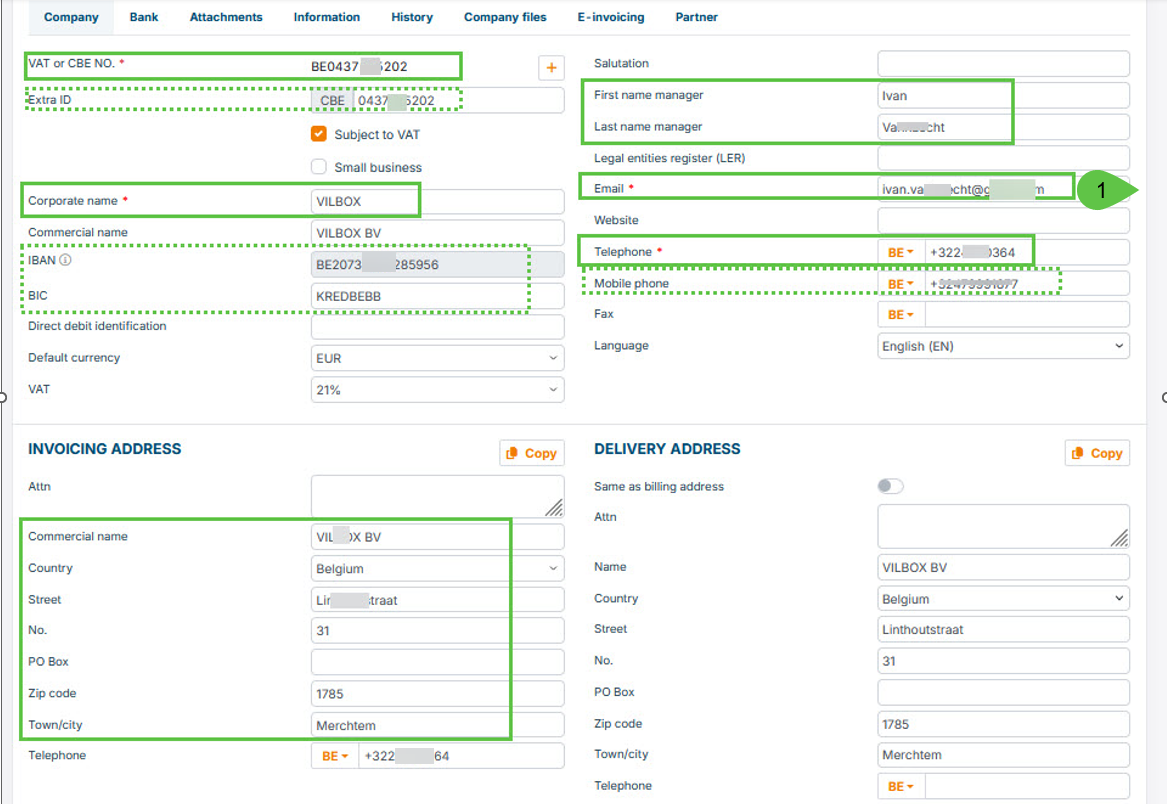This screenshot has height=804, width=1167.
Task: Open Telephone BE country code dropdown
Action: [x=901, y=252]
